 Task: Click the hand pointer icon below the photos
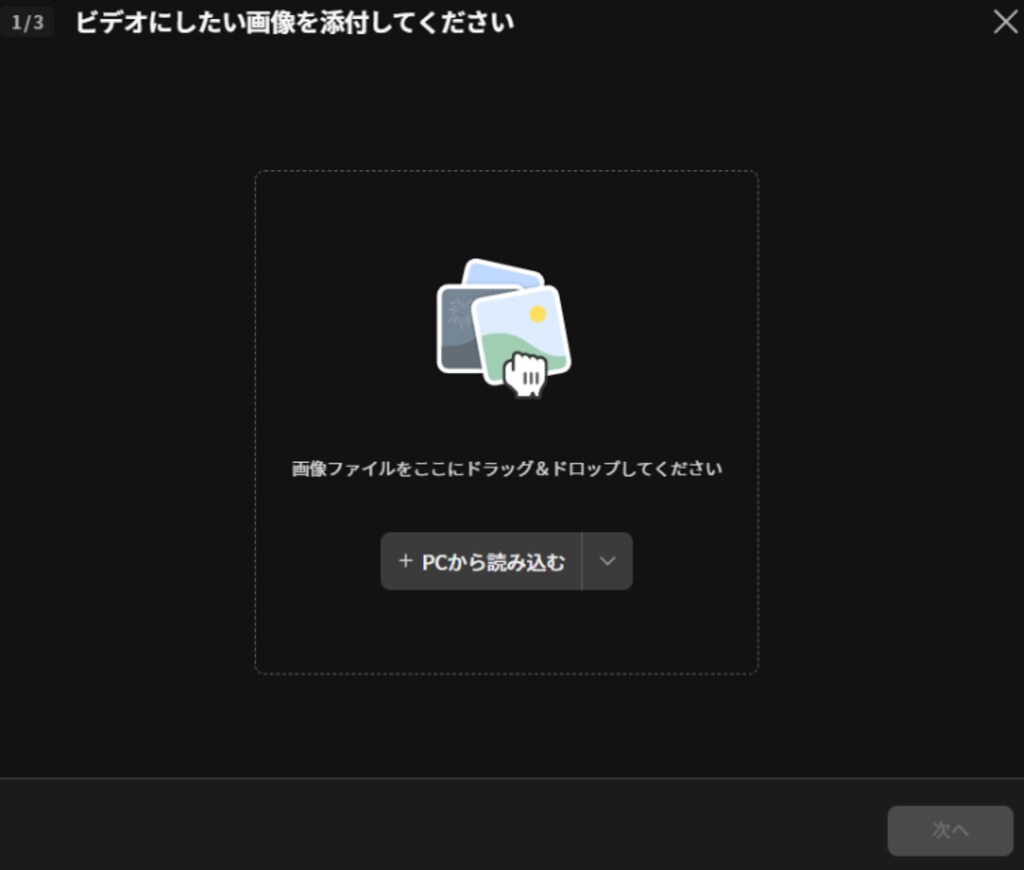(x=524, y=375)
